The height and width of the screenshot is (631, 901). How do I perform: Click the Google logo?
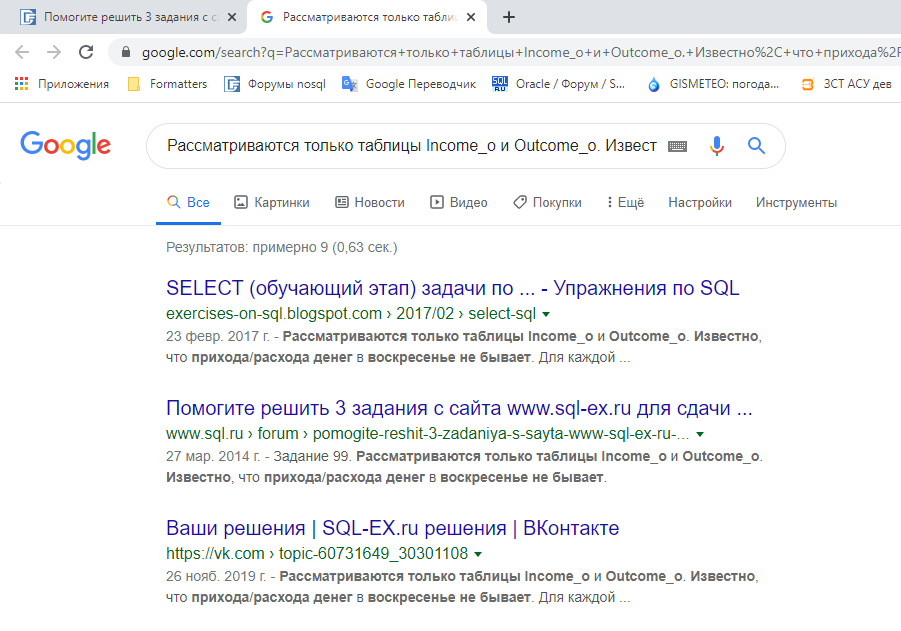66,146
